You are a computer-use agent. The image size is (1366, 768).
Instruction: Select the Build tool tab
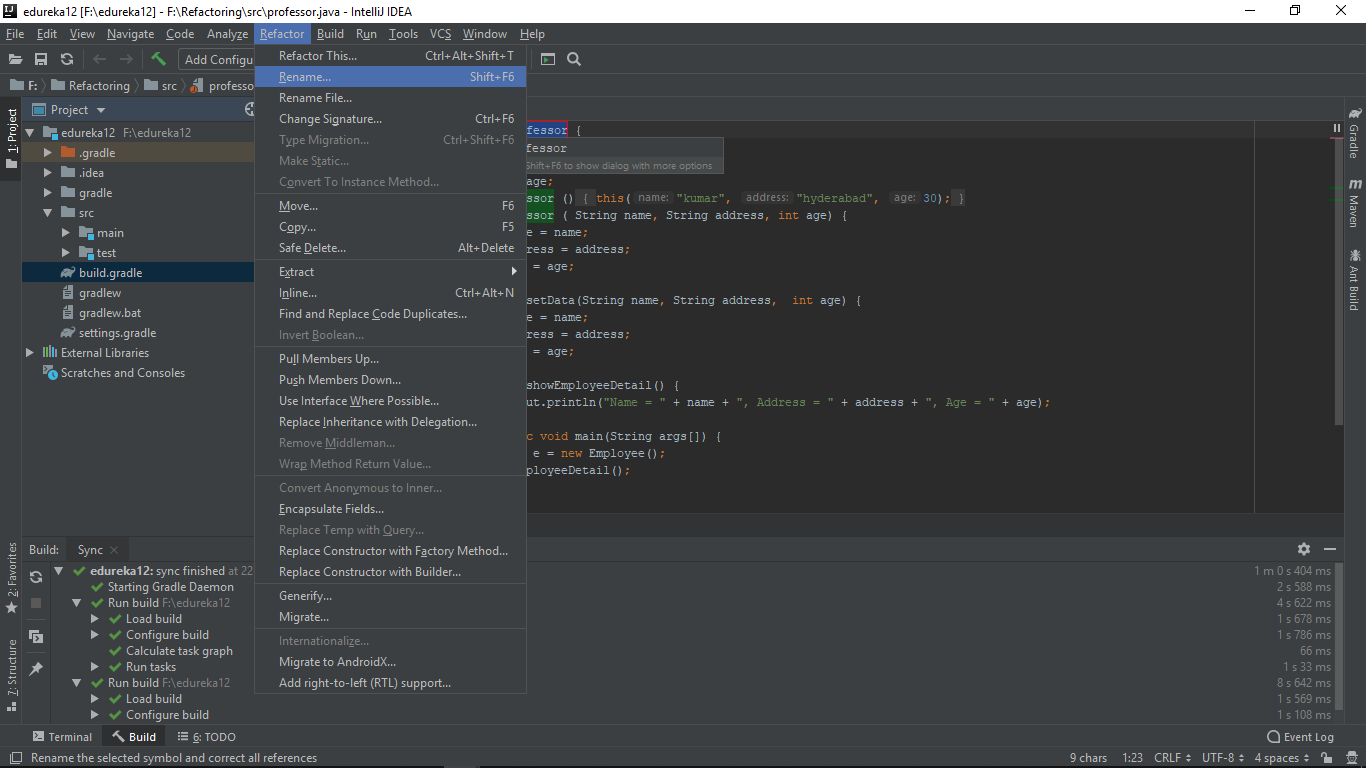(x=134, y=737)
